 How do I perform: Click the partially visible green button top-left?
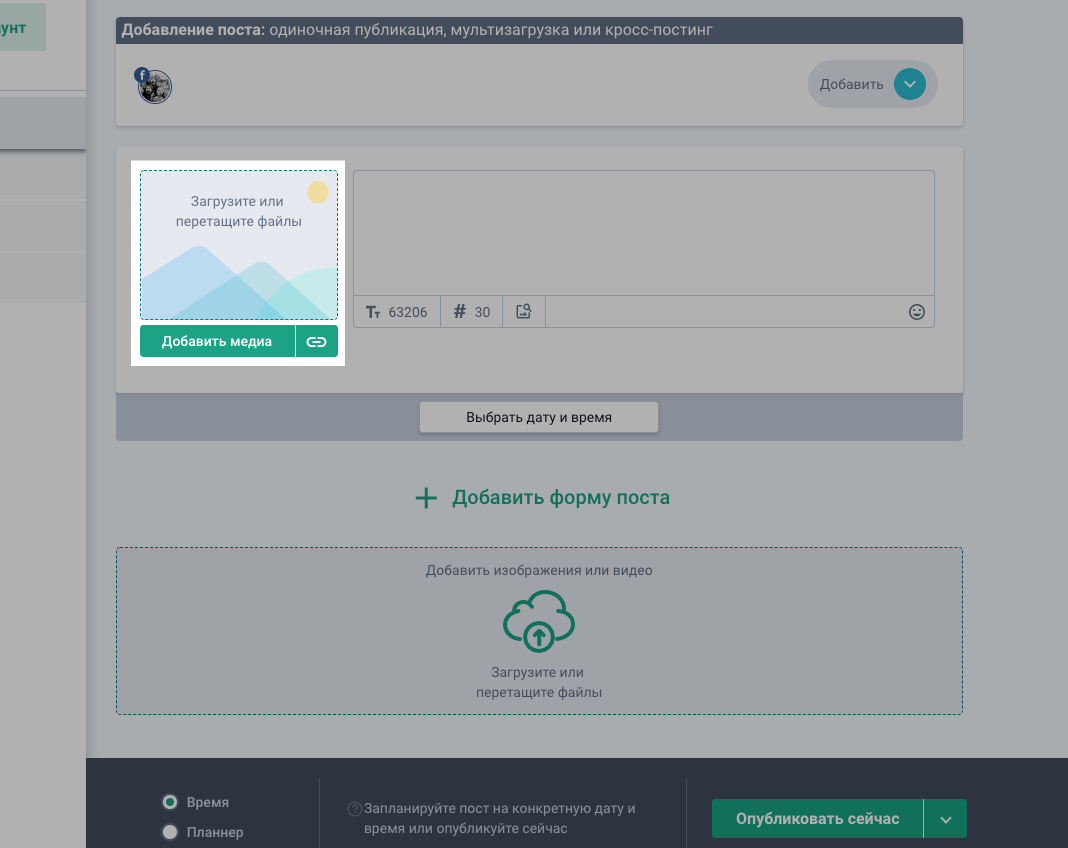point(20,29)
